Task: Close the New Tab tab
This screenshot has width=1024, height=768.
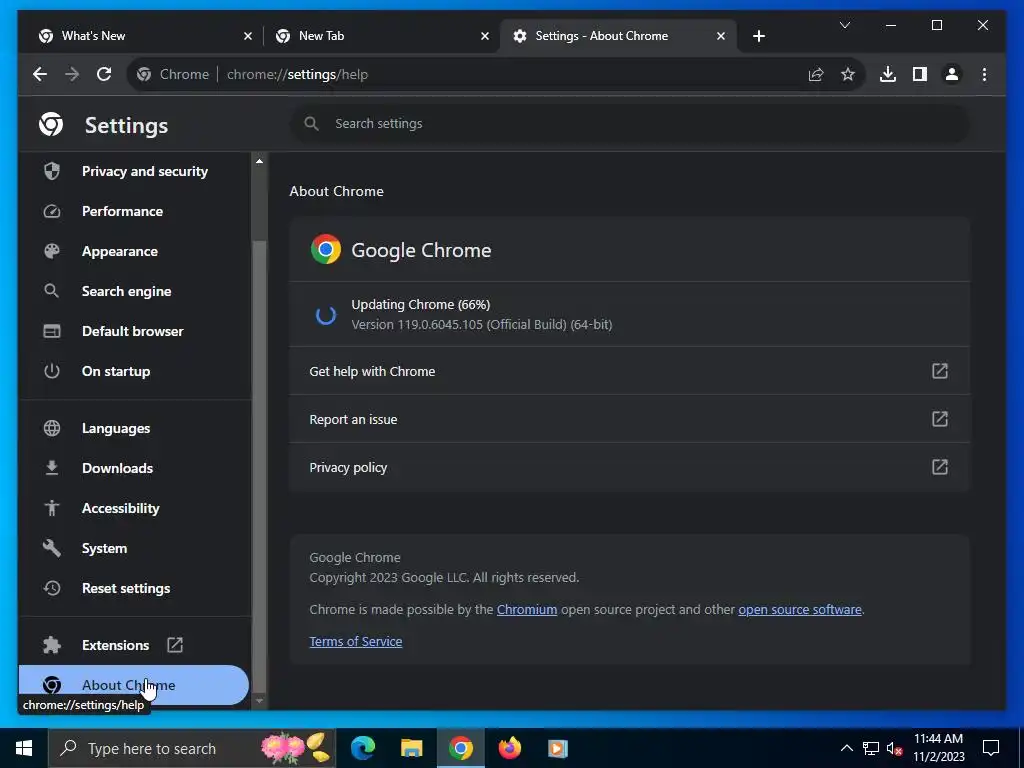Action: point(485,37)
